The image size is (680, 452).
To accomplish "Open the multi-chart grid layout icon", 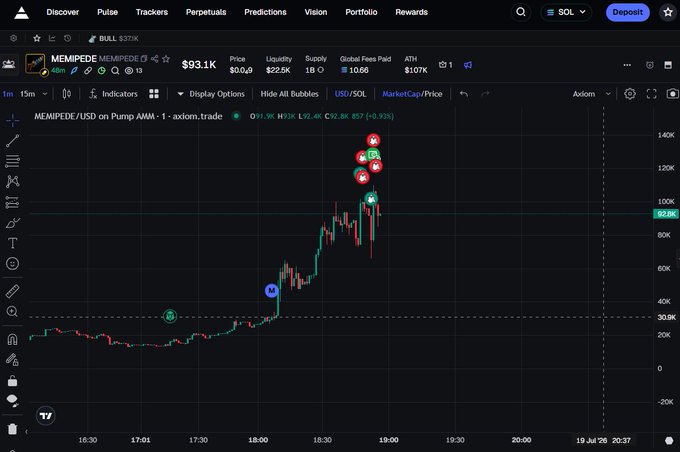I will [x=154, y=94].
